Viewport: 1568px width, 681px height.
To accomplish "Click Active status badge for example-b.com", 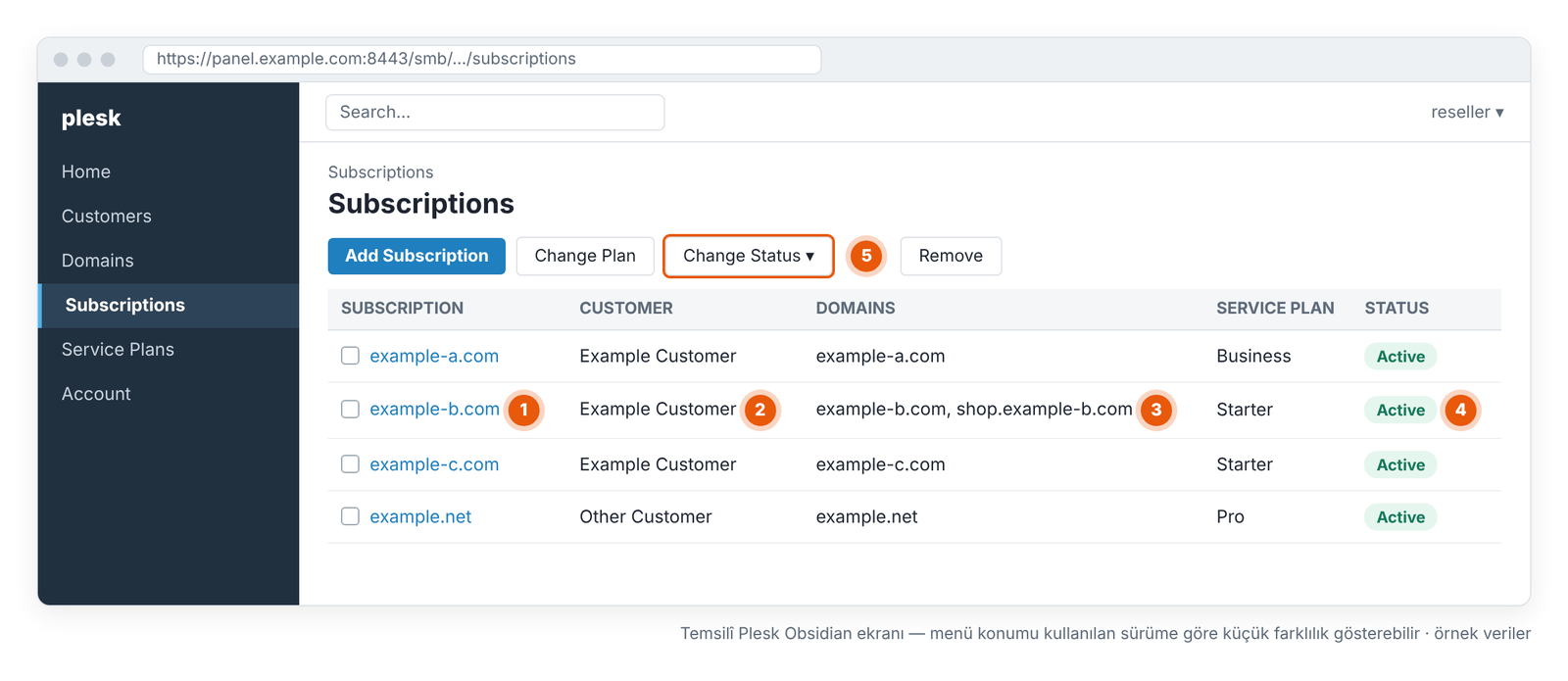I will [1400, 410].
